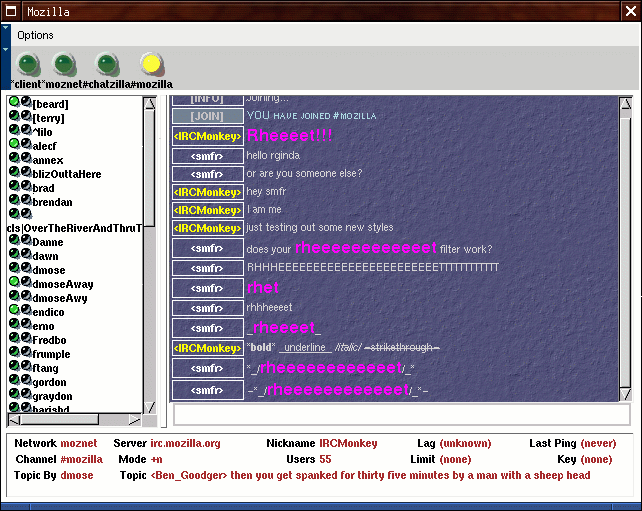
Task: Click the user list scroll up arrow
Action: [150, 104]
